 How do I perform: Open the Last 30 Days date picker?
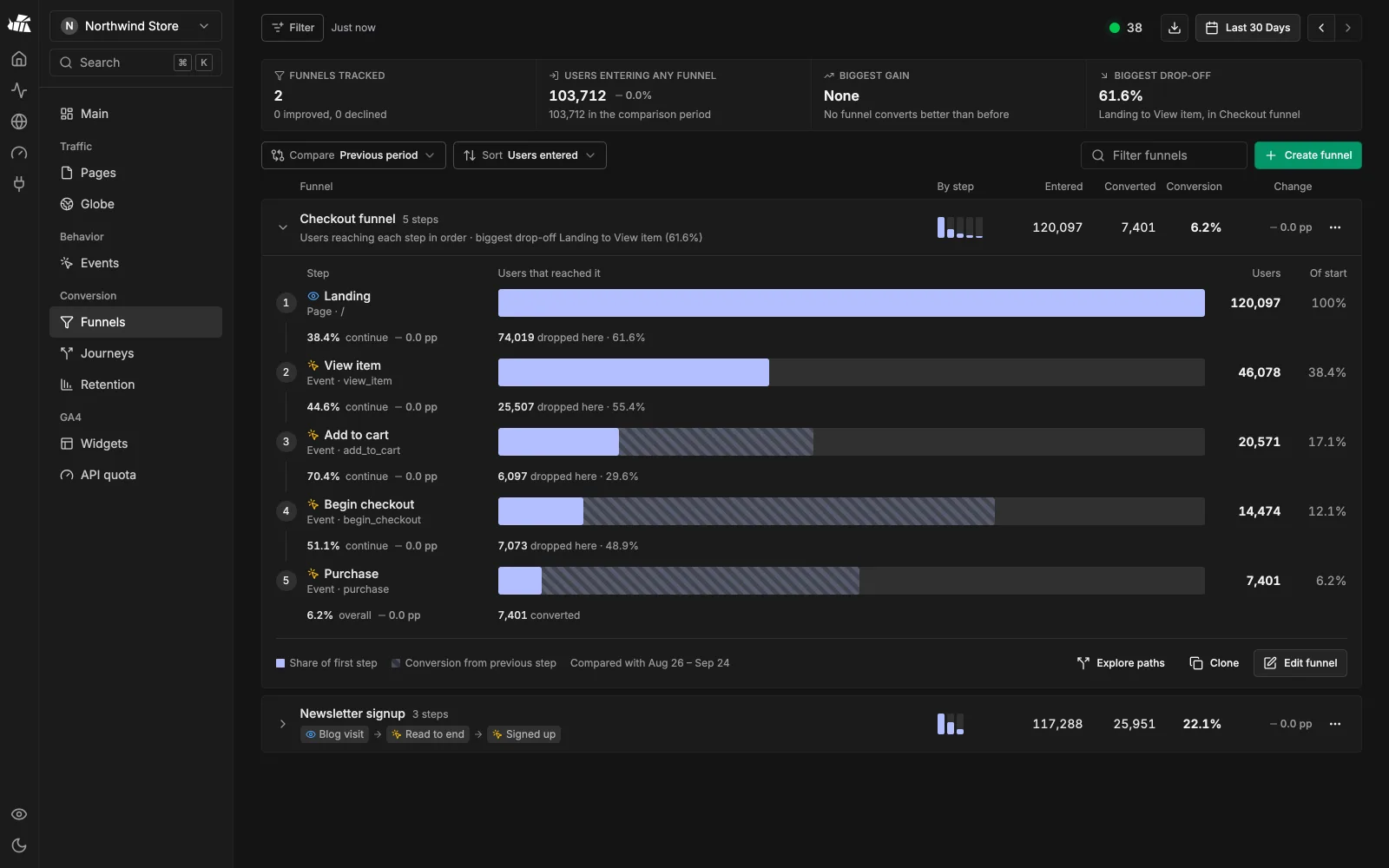click(x=1247, y=28)
